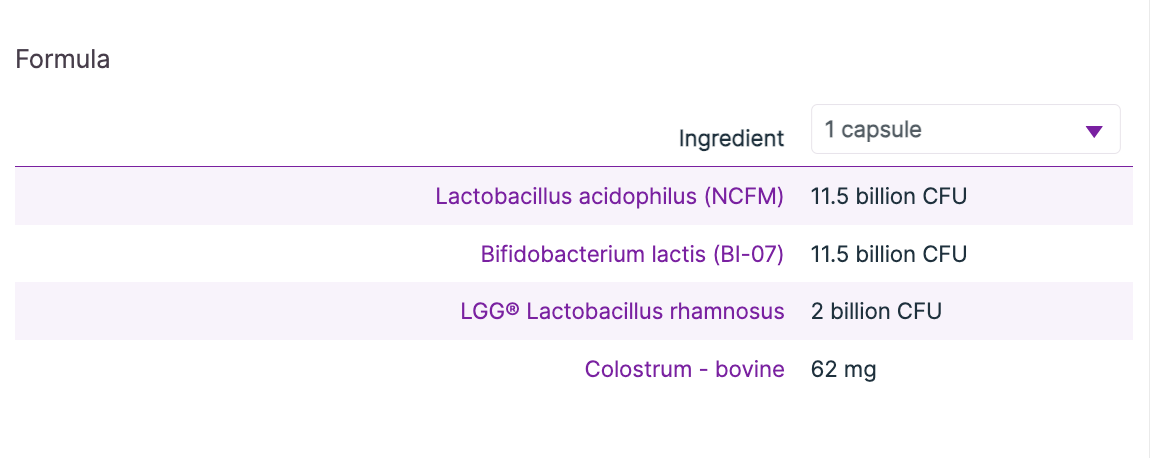Click the (NCFM) strain code text
Screen dimensions: 1150x458
click(x=744, y=196)
